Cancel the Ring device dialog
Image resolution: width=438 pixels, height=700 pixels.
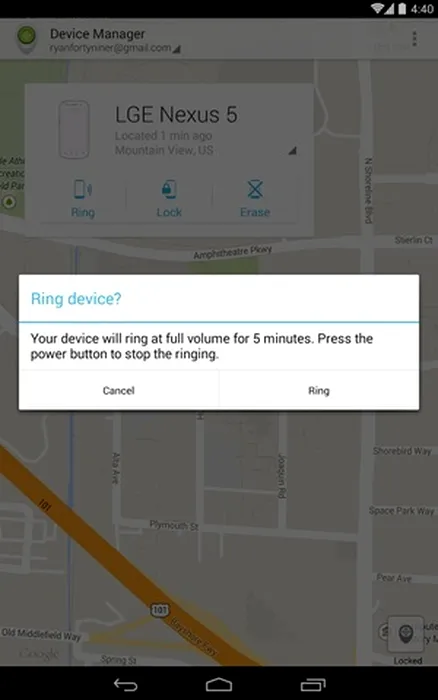119,391
